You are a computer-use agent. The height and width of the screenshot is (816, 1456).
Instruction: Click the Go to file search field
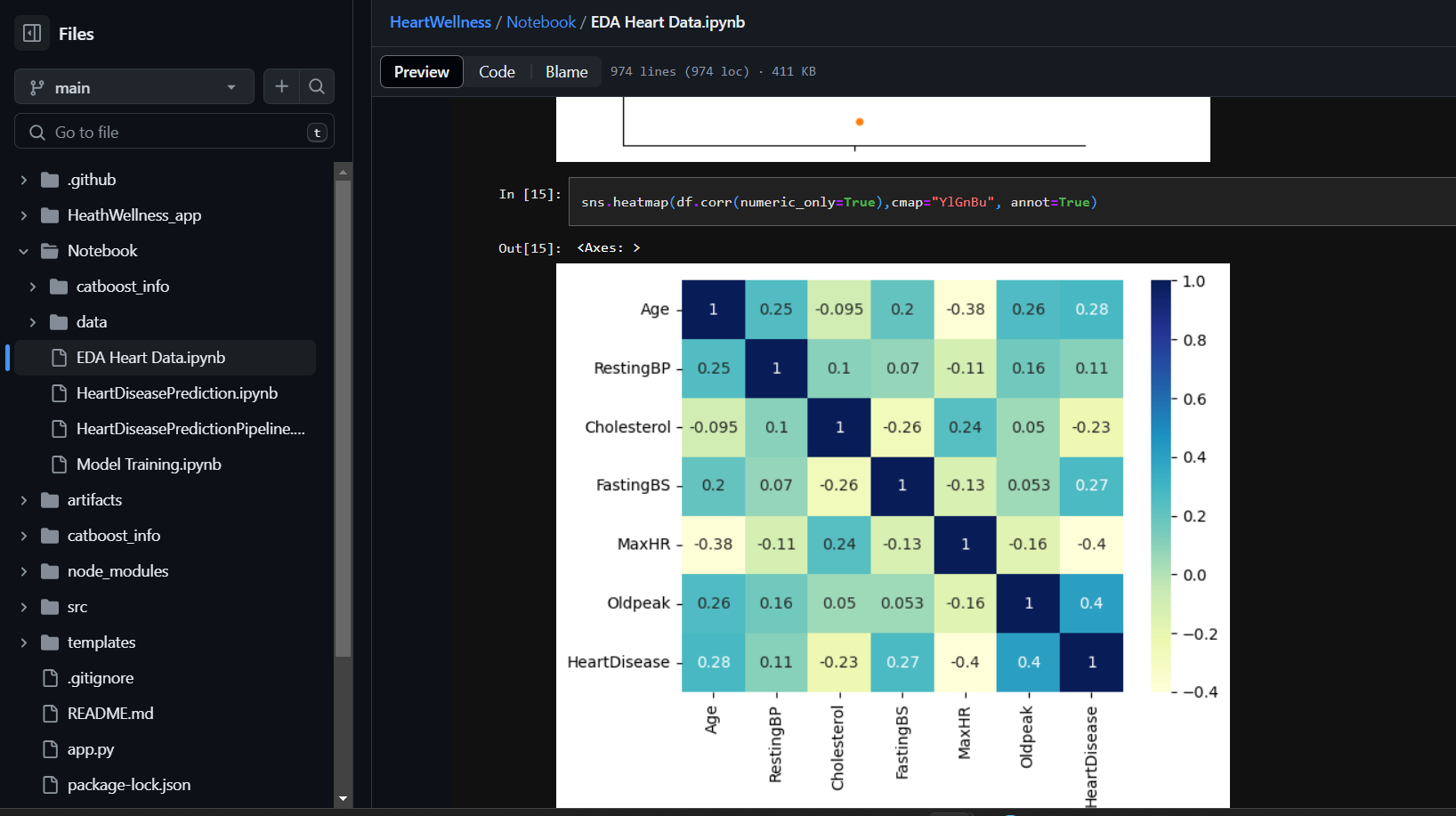click(174, 132)
